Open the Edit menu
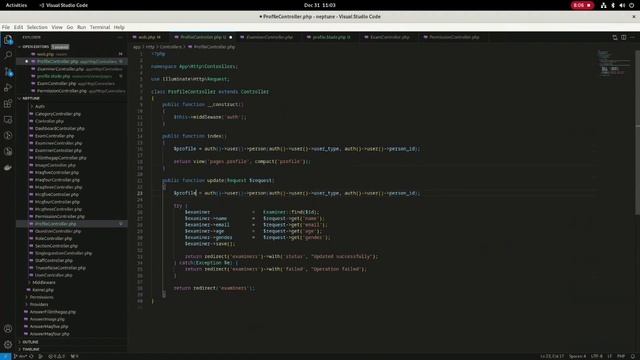The image size is (640, 360). [18, 27]
